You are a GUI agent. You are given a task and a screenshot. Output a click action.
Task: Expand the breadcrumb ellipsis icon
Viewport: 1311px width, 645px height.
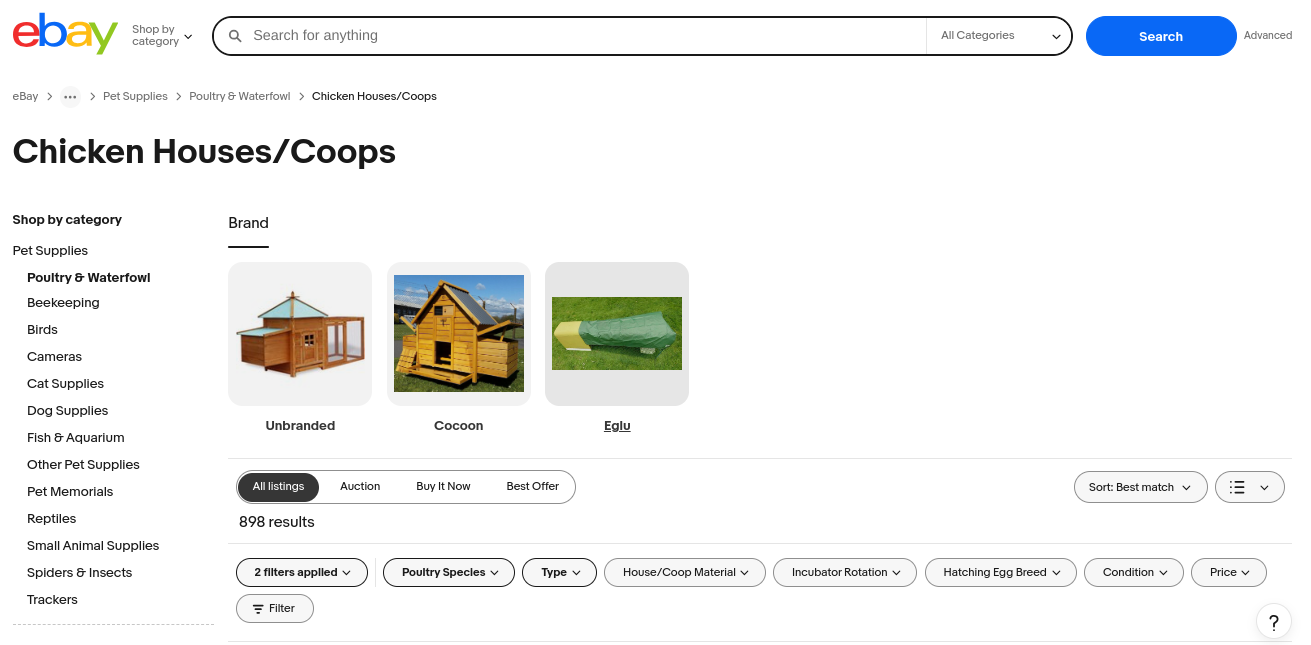(x=69, y=96)
